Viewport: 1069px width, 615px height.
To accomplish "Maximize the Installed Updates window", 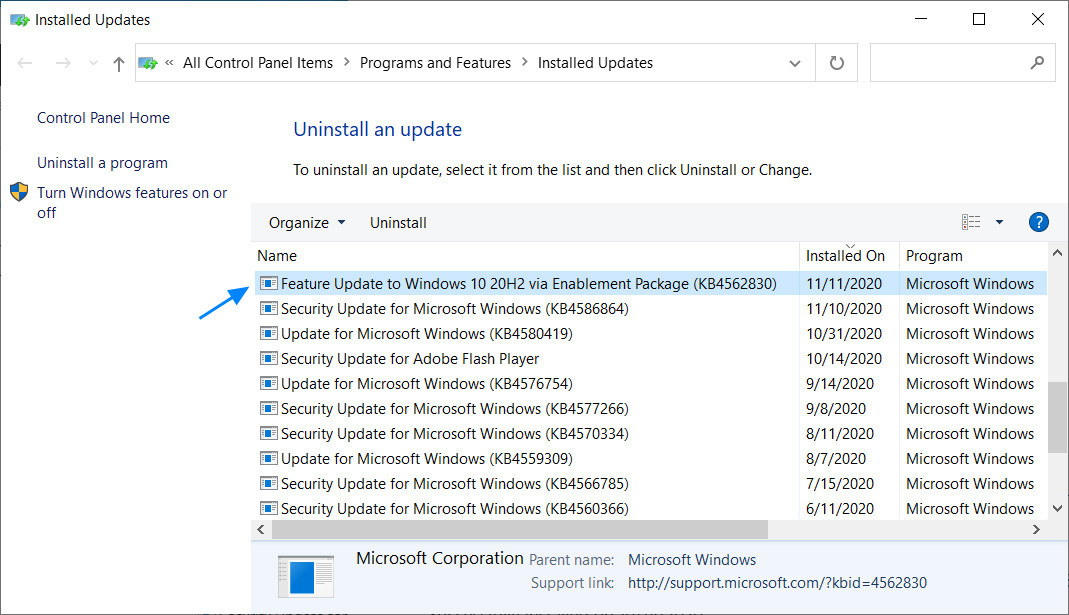I will click(x=979, y=19).
